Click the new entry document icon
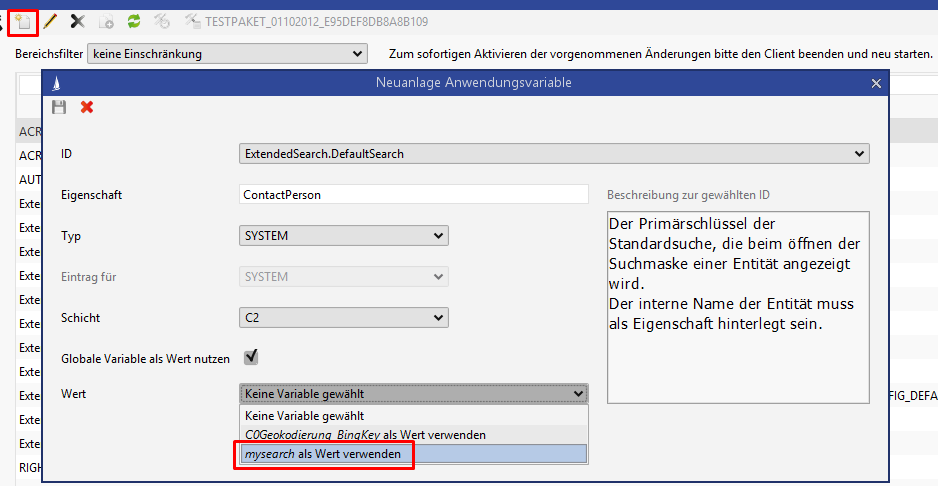The image size is (938, 486). (x=22, y=20)
